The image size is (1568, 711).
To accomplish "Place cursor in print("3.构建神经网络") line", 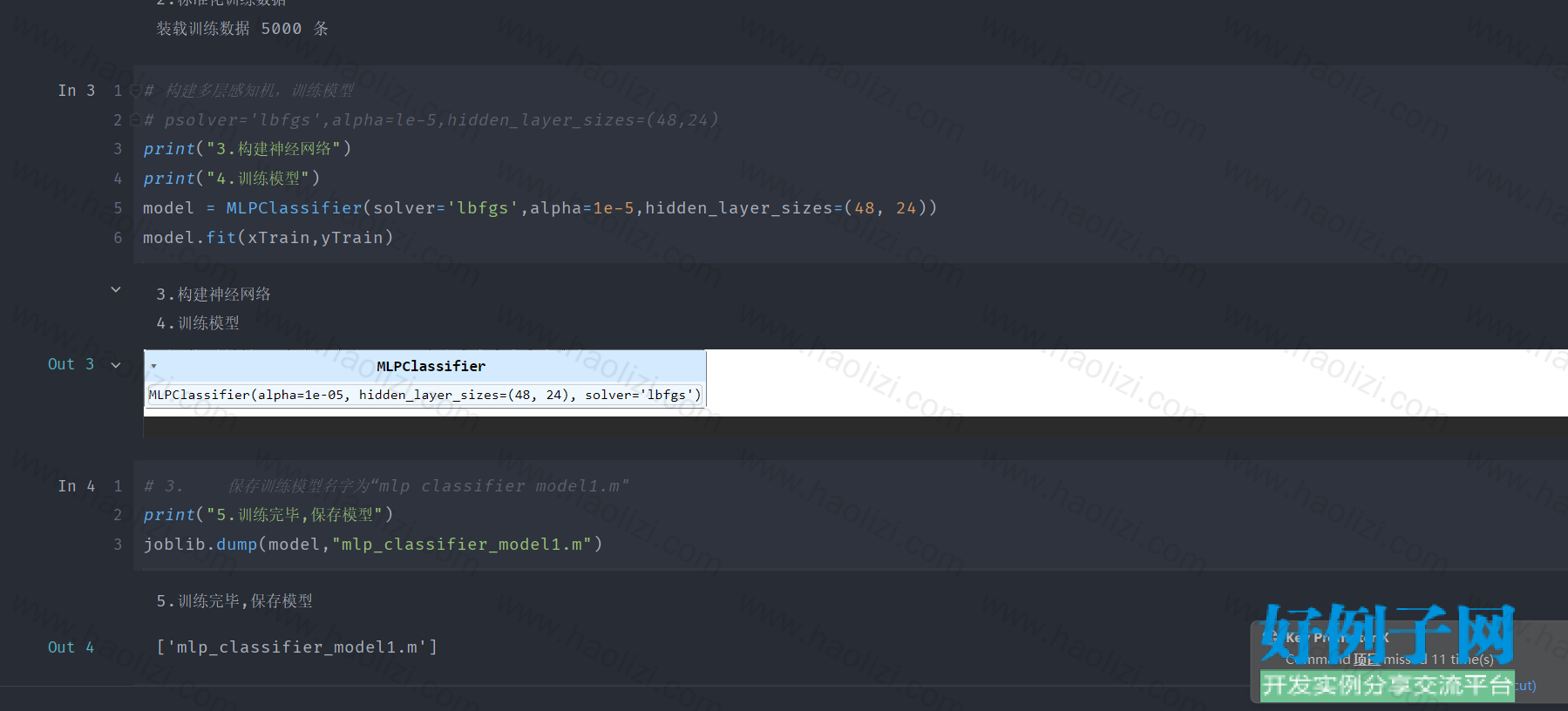I will click(248, 149).
